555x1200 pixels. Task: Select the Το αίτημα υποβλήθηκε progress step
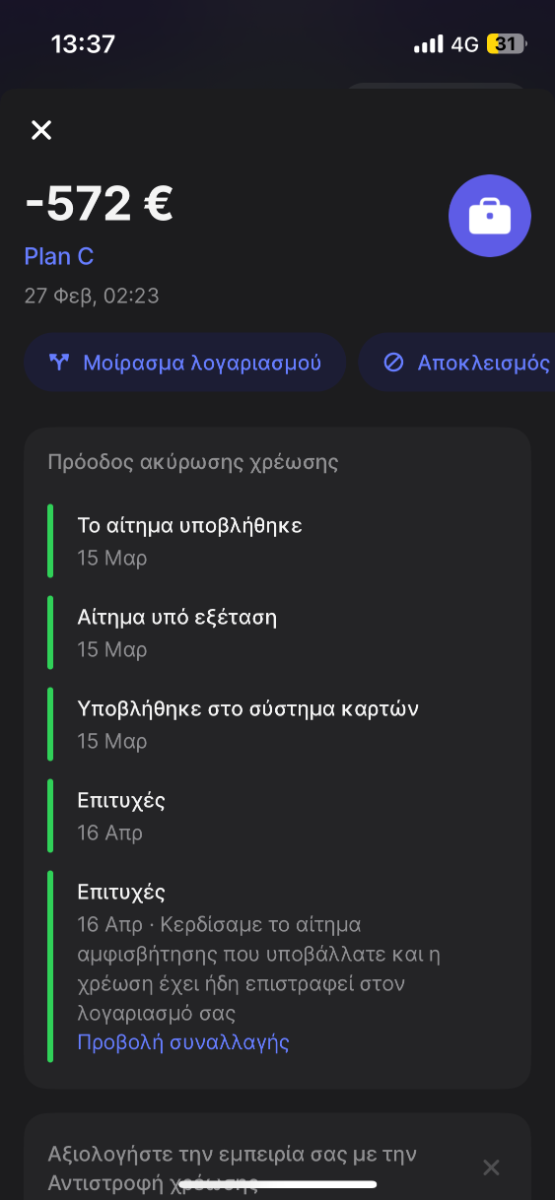pos(277,541)
